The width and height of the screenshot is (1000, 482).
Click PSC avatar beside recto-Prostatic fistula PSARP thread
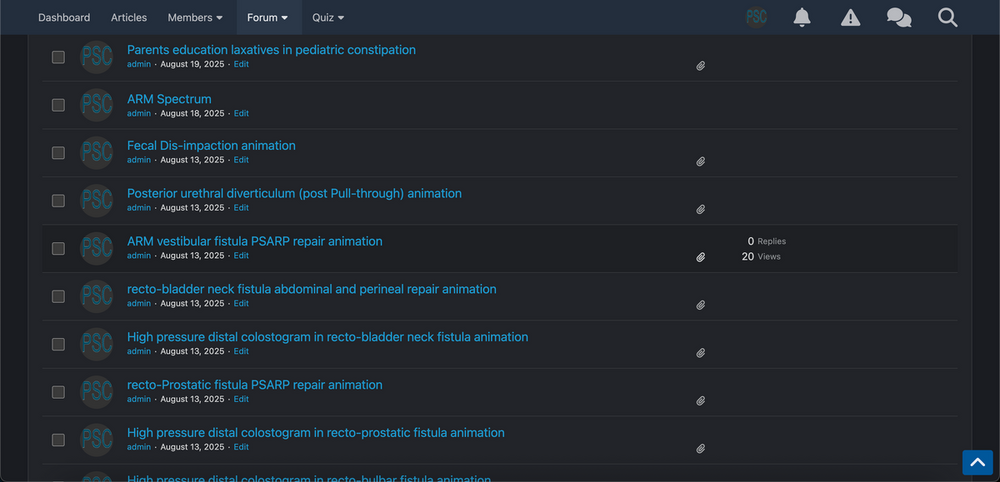tap(96, 391)
